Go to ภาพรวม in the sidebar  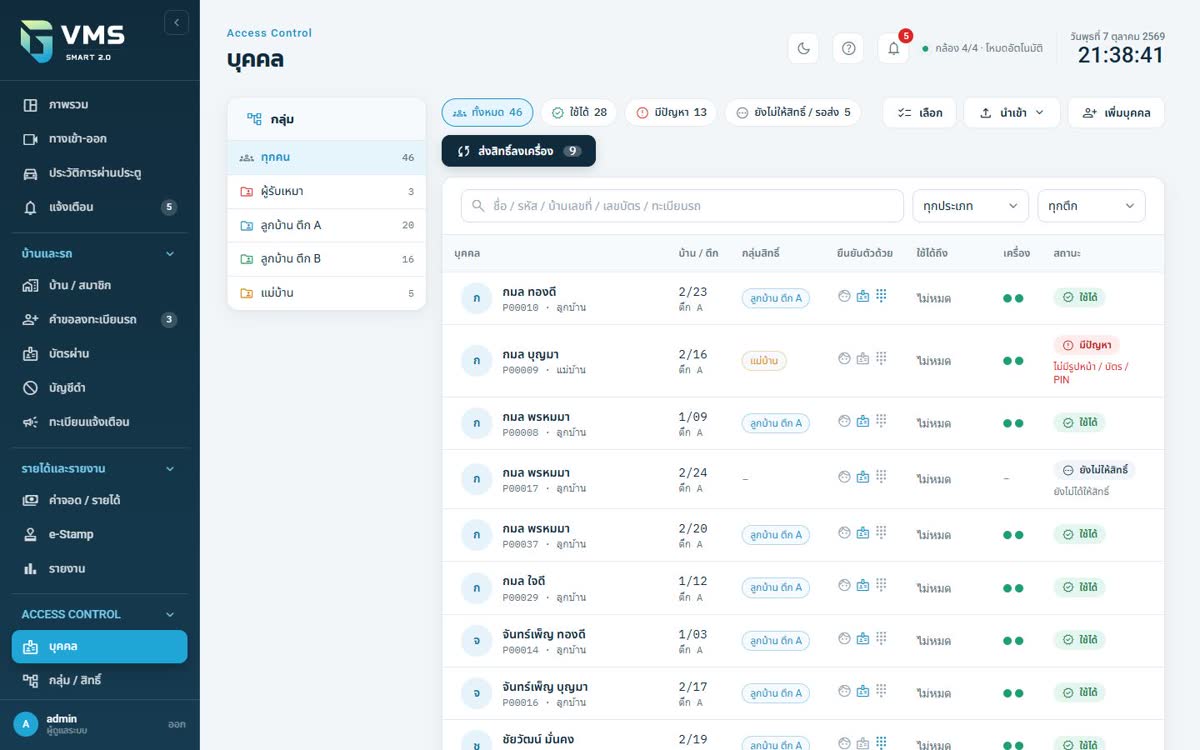pyautogui.click(x=99, y=105)
